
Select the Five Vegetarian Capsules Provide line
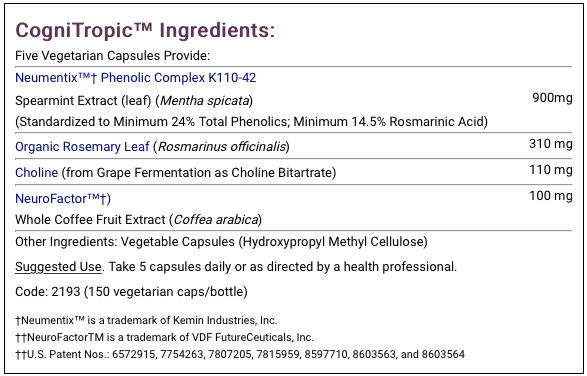pyautogui.click(x=112, y=56)
